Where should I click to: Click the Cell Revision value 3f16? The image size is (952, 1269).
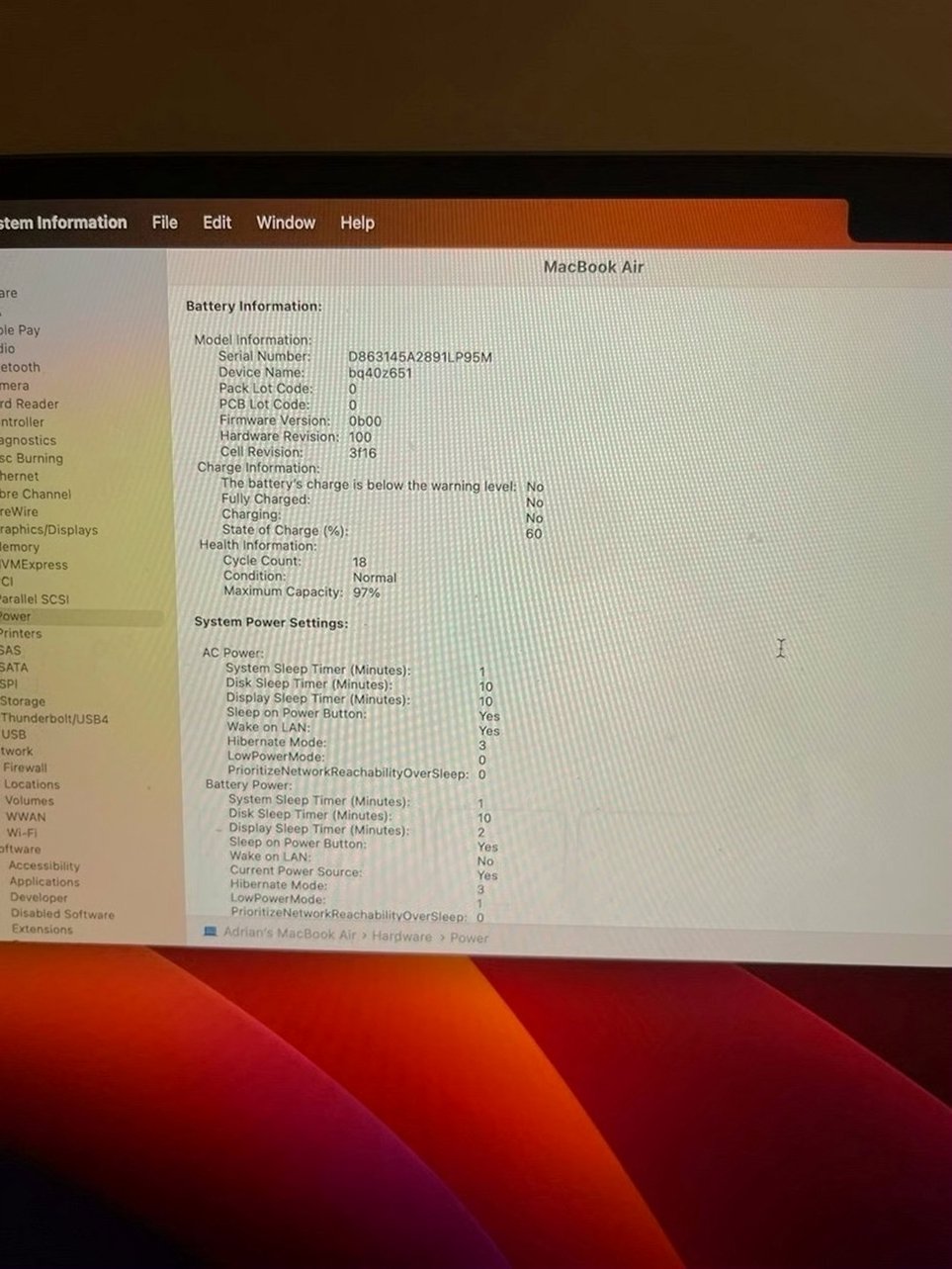point(363,453)
